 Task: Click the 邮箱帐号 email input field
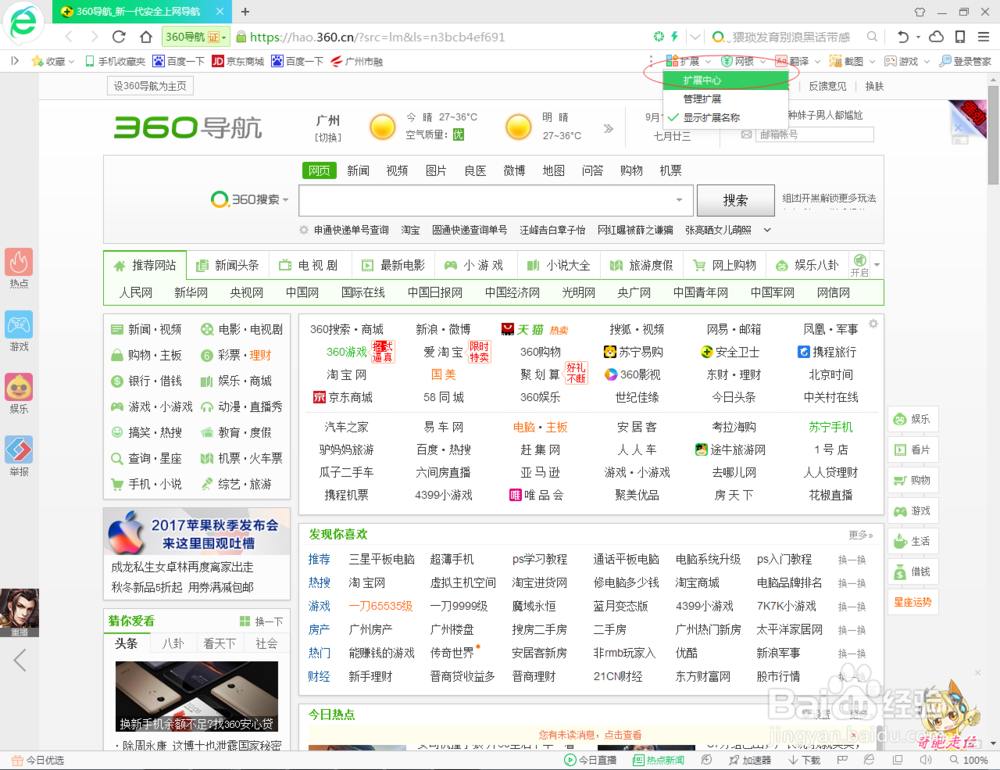(x=814, y=135)
